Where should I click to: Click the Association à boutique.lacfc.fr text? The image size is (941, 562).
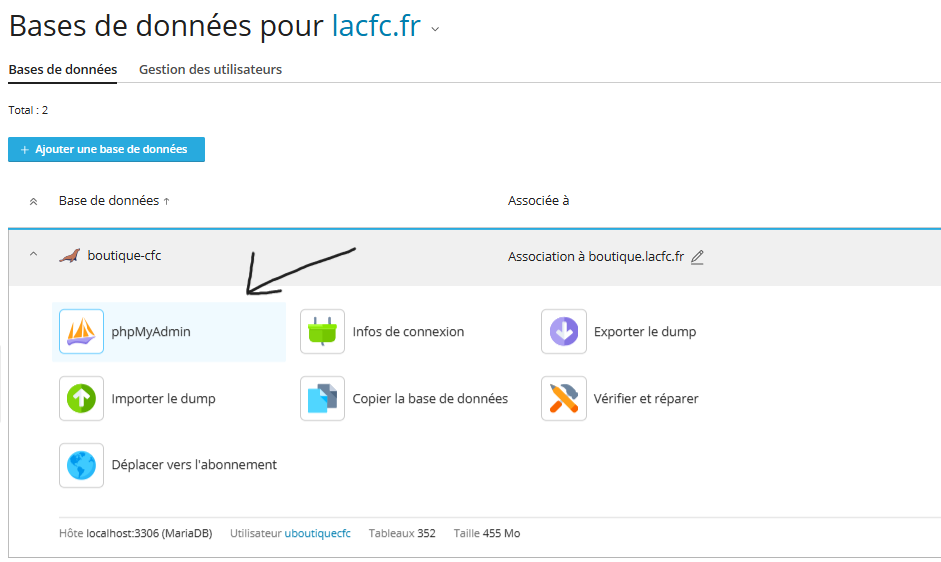pos(596,257)
